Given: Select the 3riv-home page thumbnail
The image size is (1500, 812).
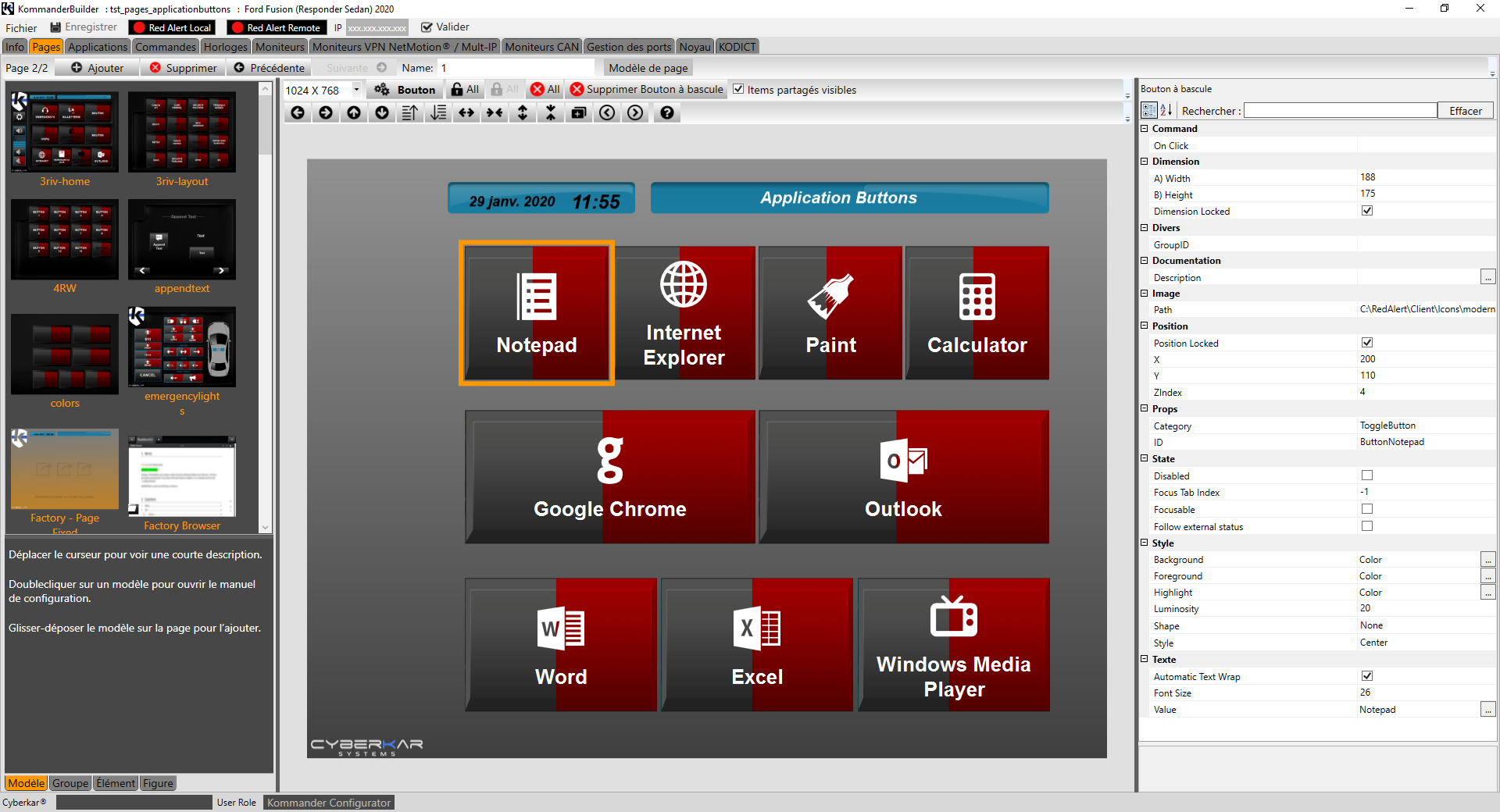Looking at the screenshot, I should click(x=65, y=133).
